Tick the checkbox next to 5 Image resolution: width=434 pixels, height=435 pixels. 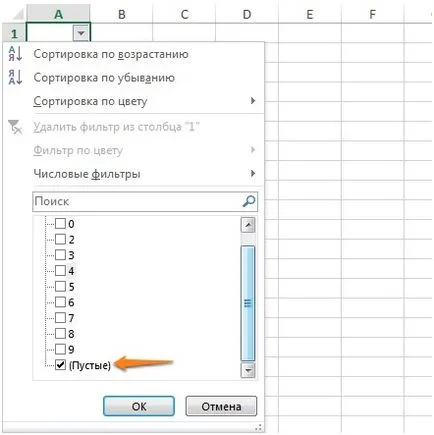pyautogui.click(x=60, y=286)
